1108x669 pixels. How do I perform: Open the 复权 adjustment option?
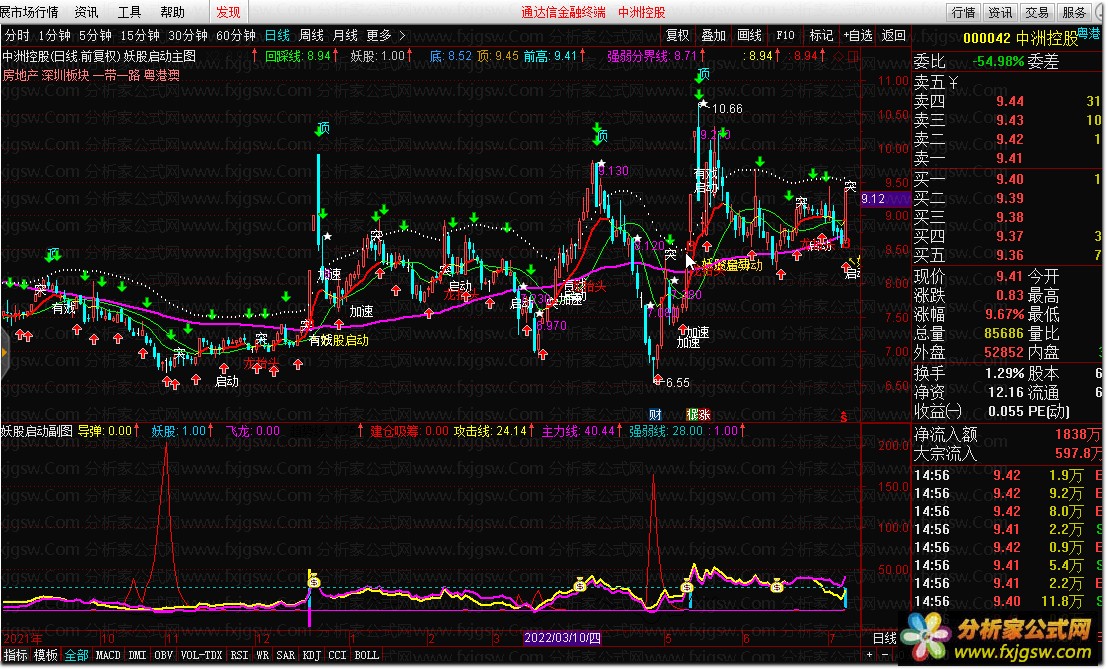pyautogui.click(x=677, y=35)
